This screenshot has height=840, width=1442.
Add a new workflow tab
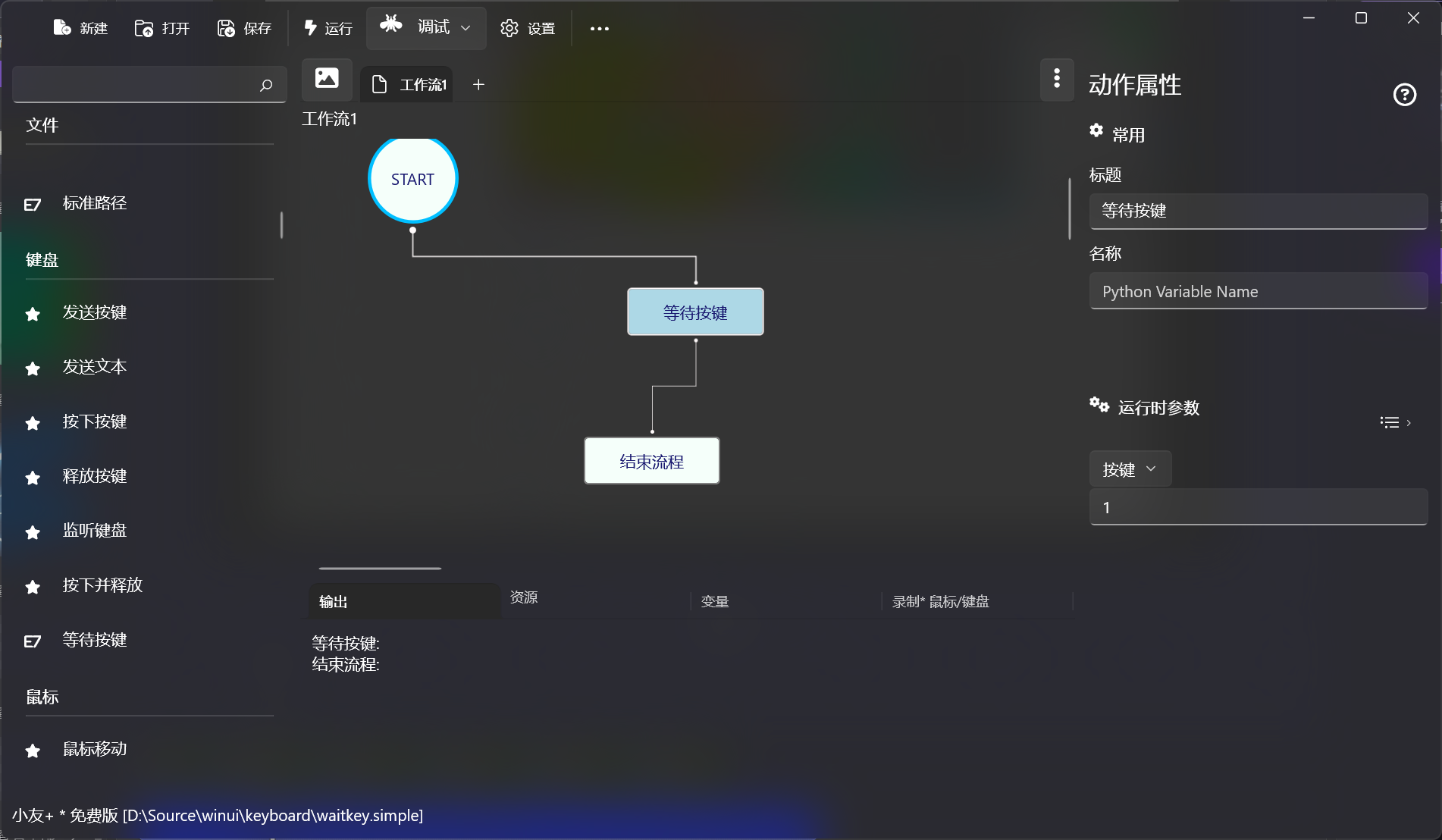[x=478, y=85]
